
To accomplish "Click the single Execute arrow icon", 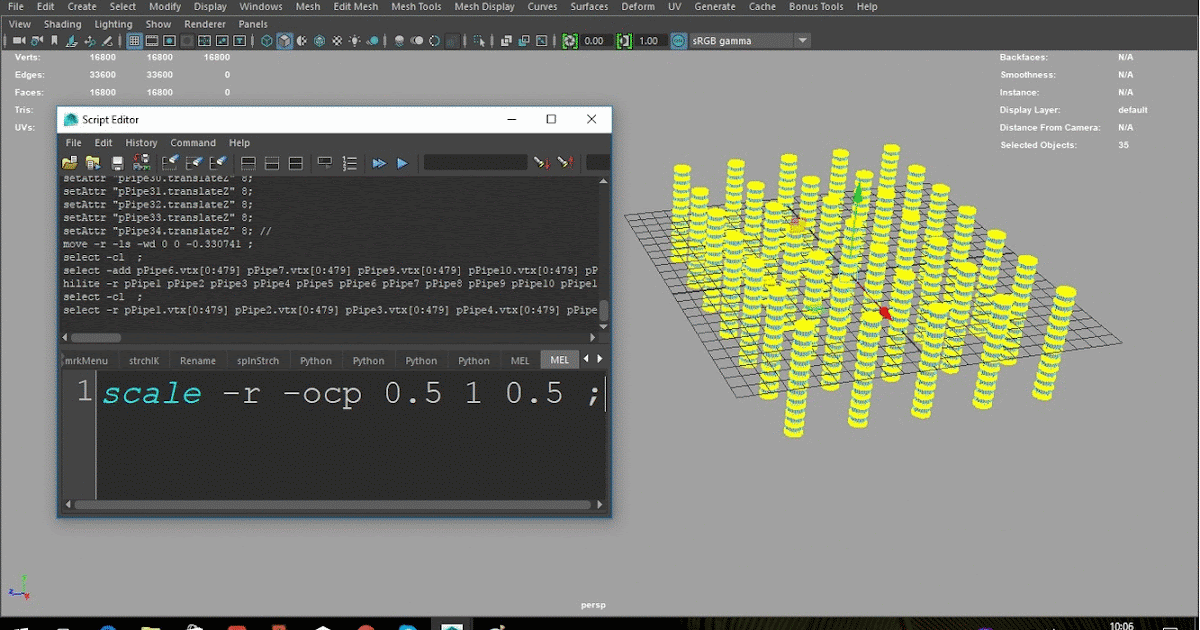I will [404, 162].
